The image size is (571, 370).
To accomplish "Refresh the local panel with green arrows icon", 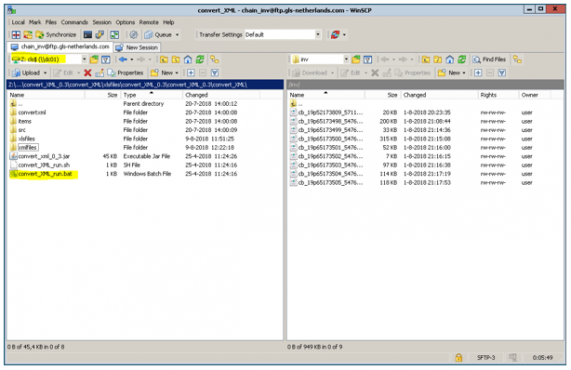I will click(200, 59).
